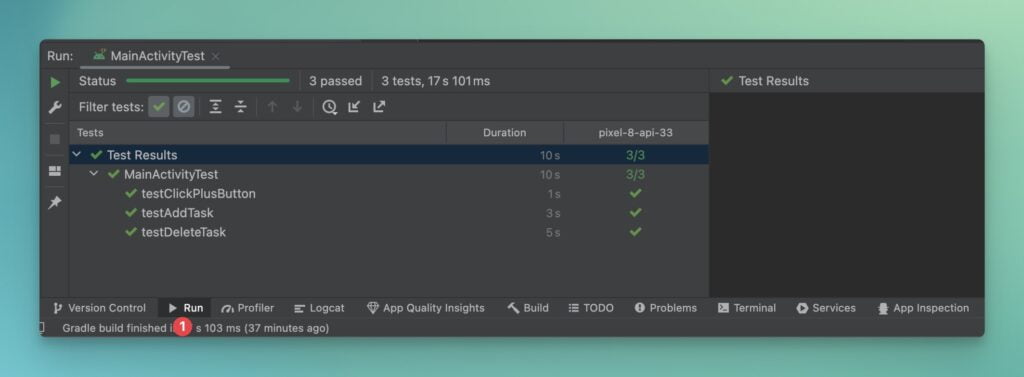Expand all test results icon
This screenshot has width=1024, height=377.
[216, 107]
